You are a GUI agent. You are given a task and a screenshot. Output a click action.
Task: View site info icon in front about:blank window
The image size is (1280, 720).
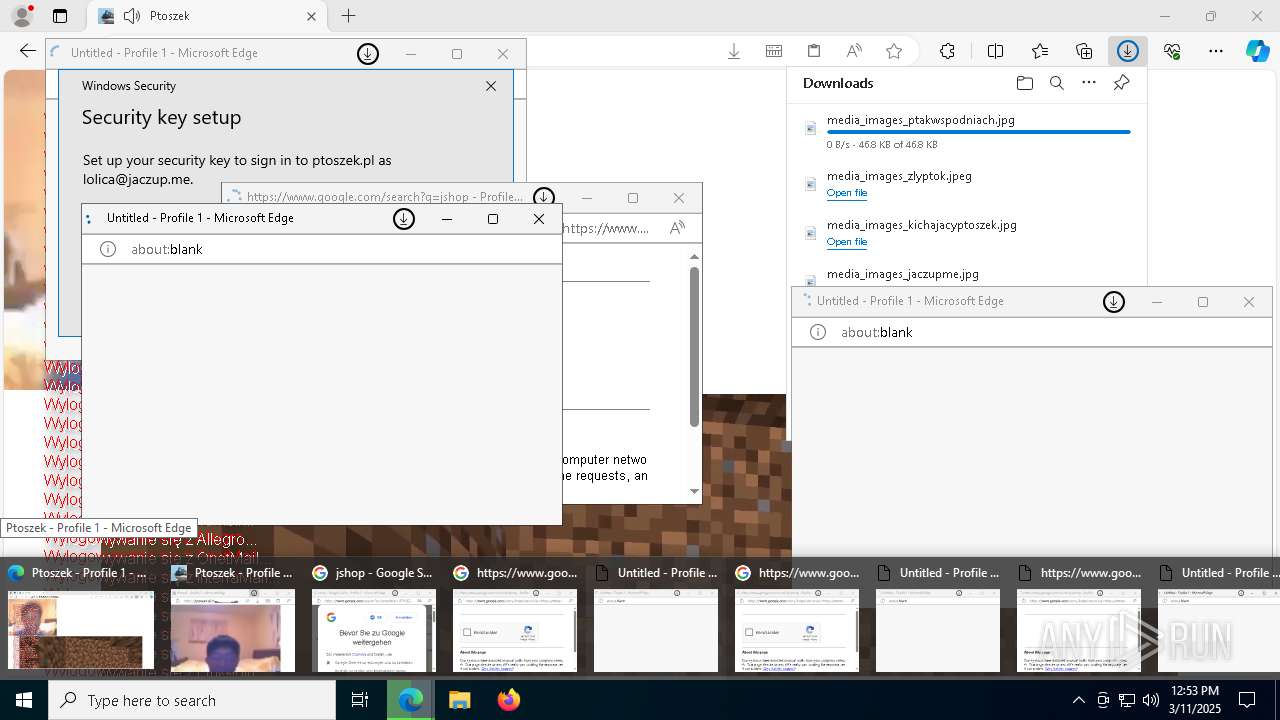(108, 249)
